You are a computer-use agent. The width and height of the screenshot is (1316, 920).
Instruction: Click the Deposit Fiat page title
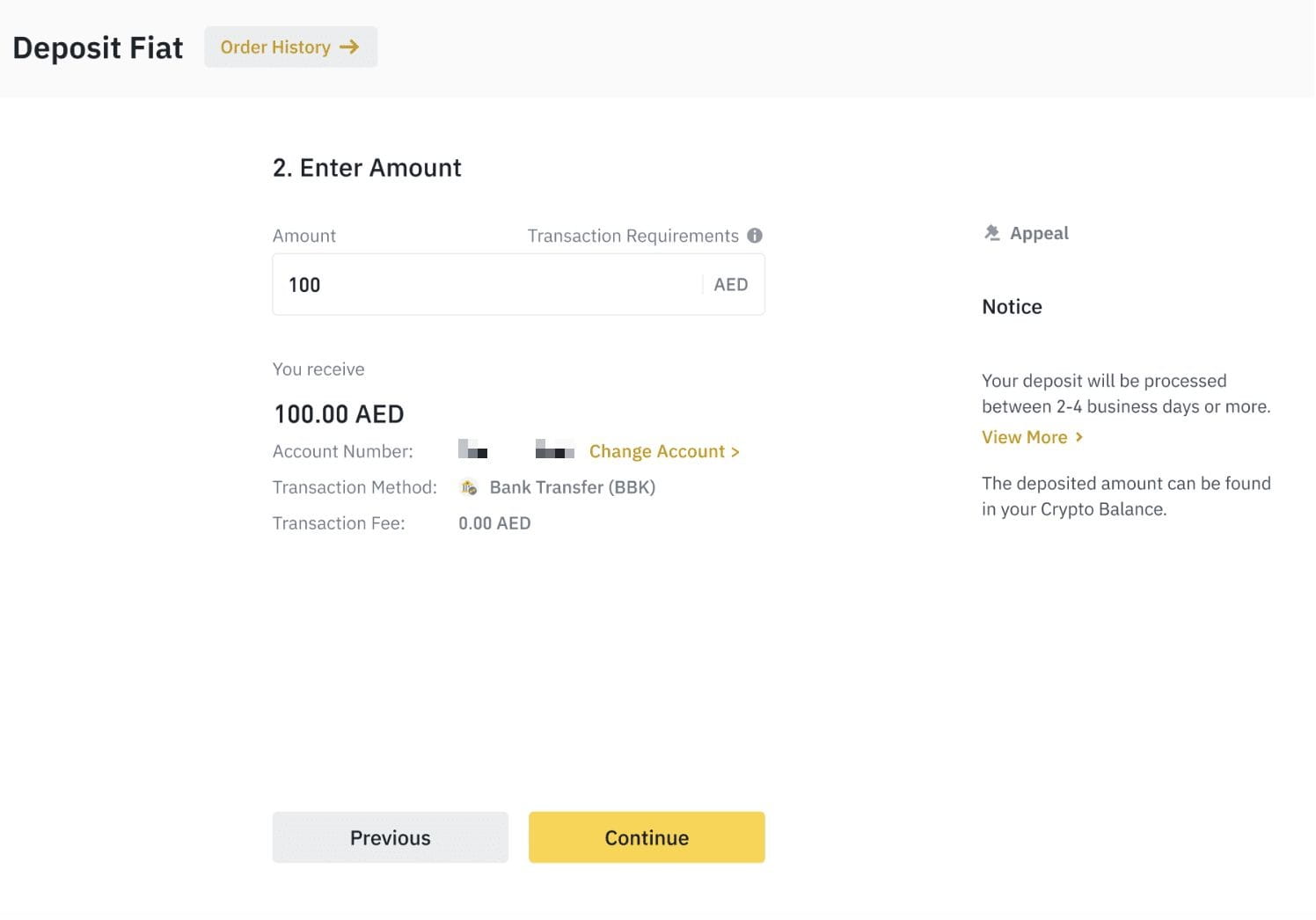click(x=98, y=47)
